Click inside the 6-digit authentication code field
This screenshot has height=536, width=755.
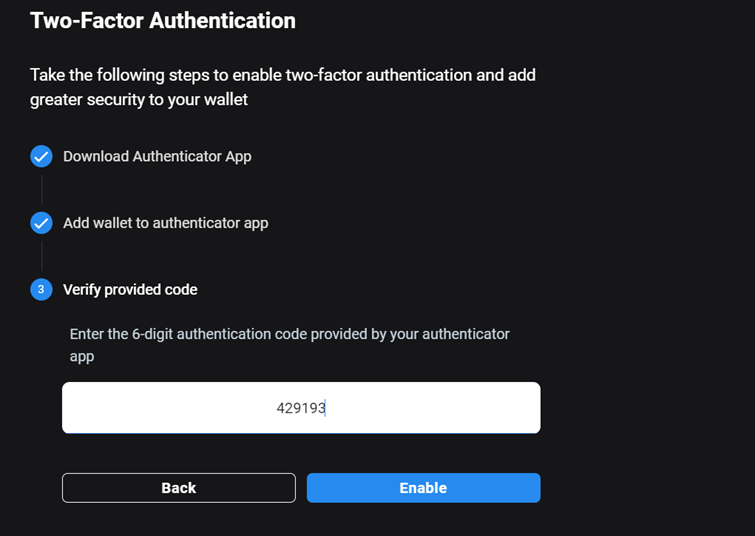pyautogui.click(x=301, y=408)
